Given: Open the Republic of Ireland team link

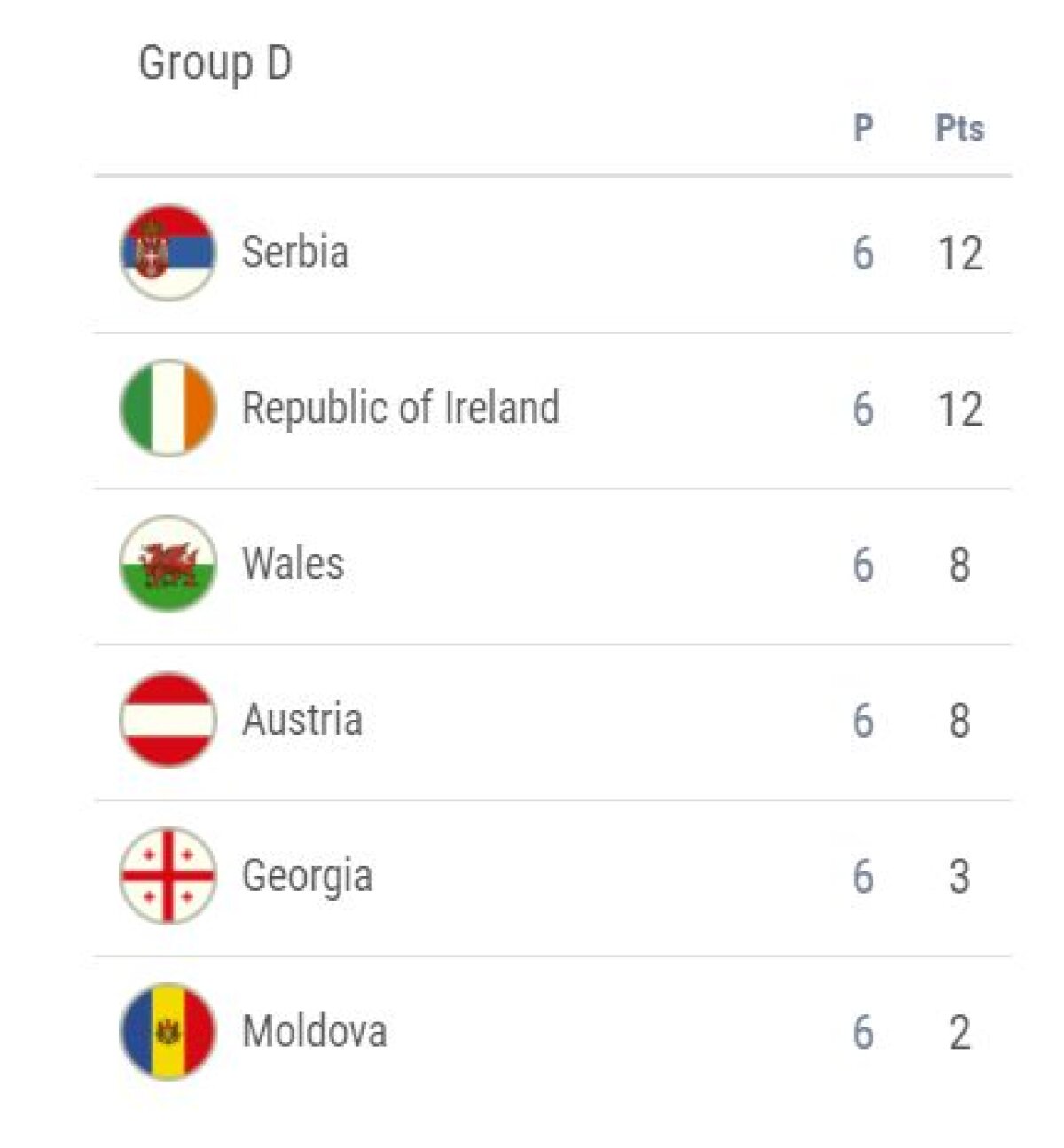Looking at the screenshot, I should (401, 409).
